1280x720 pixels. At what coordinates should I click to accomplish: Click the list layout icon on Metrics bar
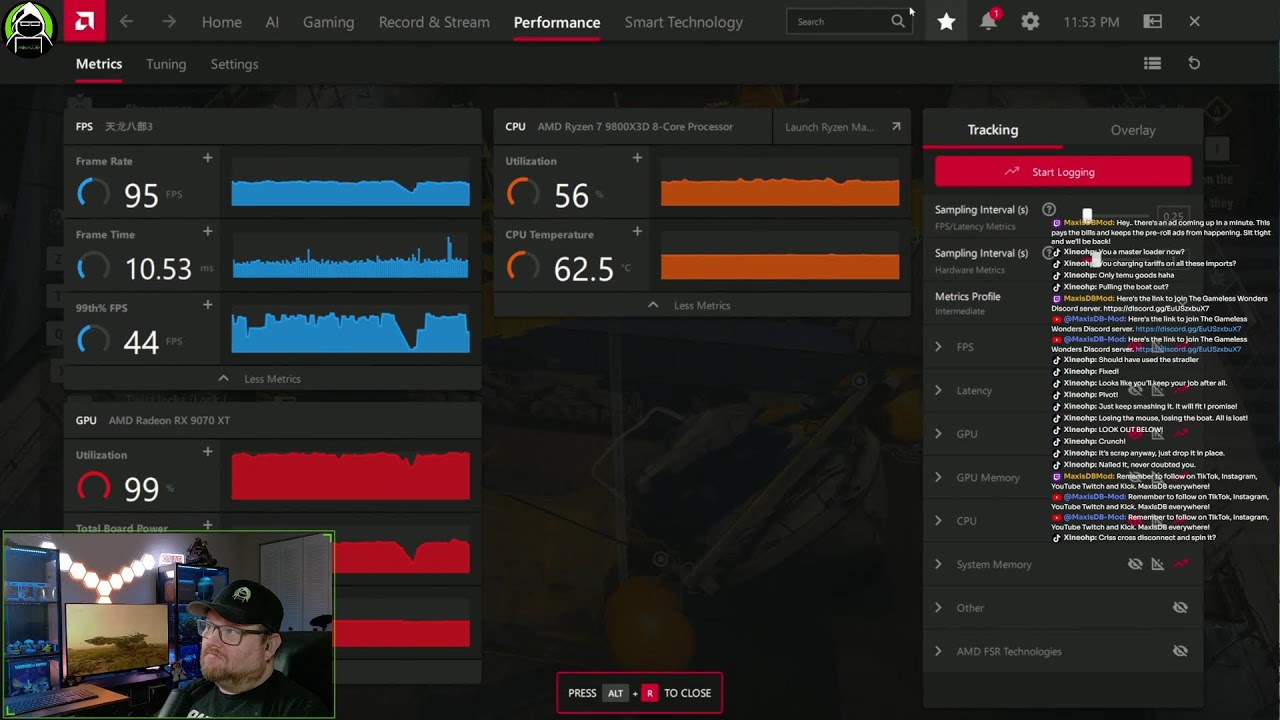(x=1153, y=63)
